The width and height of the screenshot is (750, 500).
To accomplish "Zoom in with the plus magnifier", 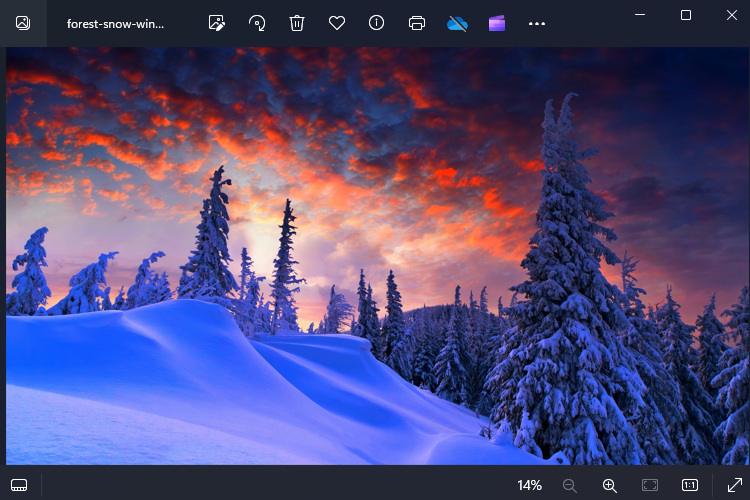I will (609, 486).
